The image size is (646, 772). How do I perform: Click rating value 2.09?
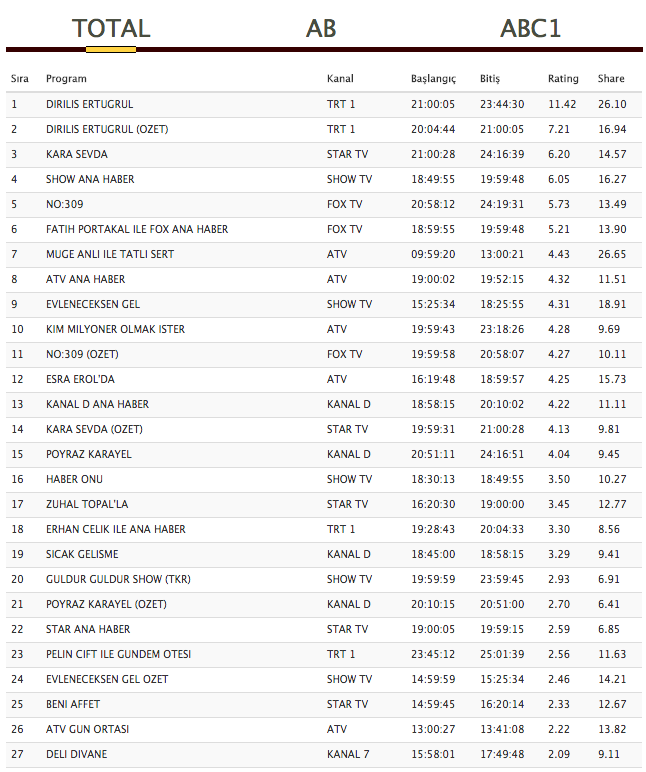[x=559, y=754]
